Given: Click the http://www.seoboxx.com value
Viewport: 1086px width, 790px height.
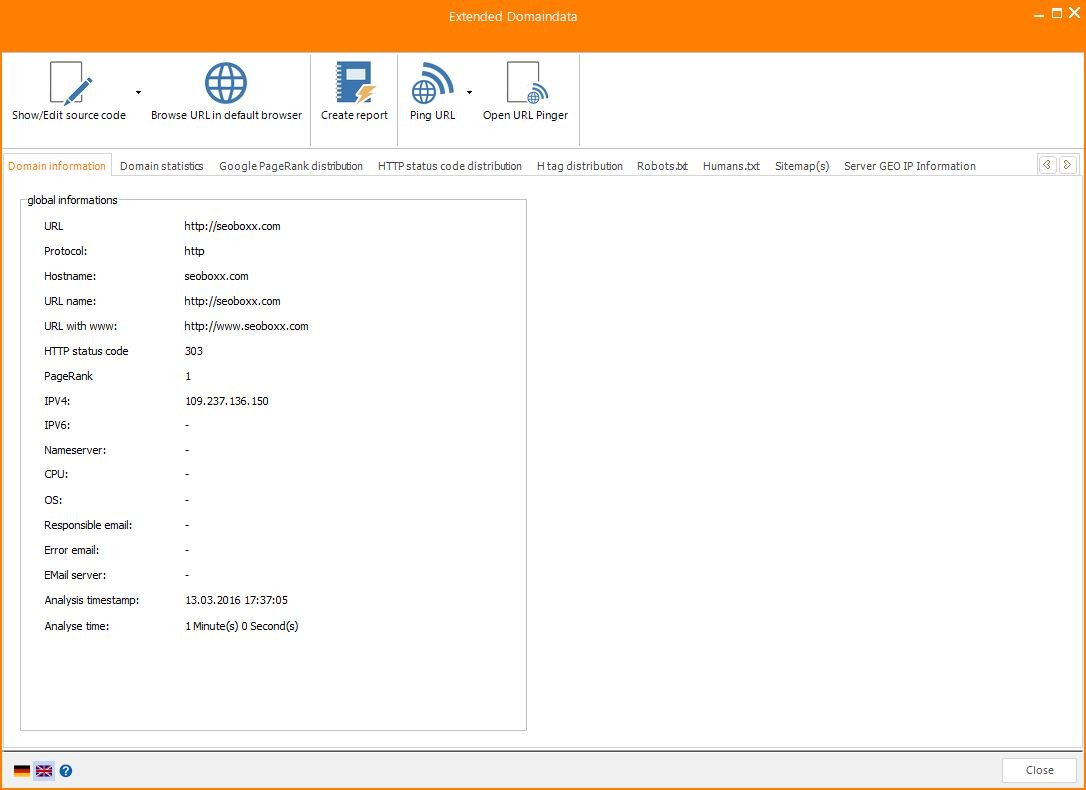Looking at the screenshot, I should [246, 326].
